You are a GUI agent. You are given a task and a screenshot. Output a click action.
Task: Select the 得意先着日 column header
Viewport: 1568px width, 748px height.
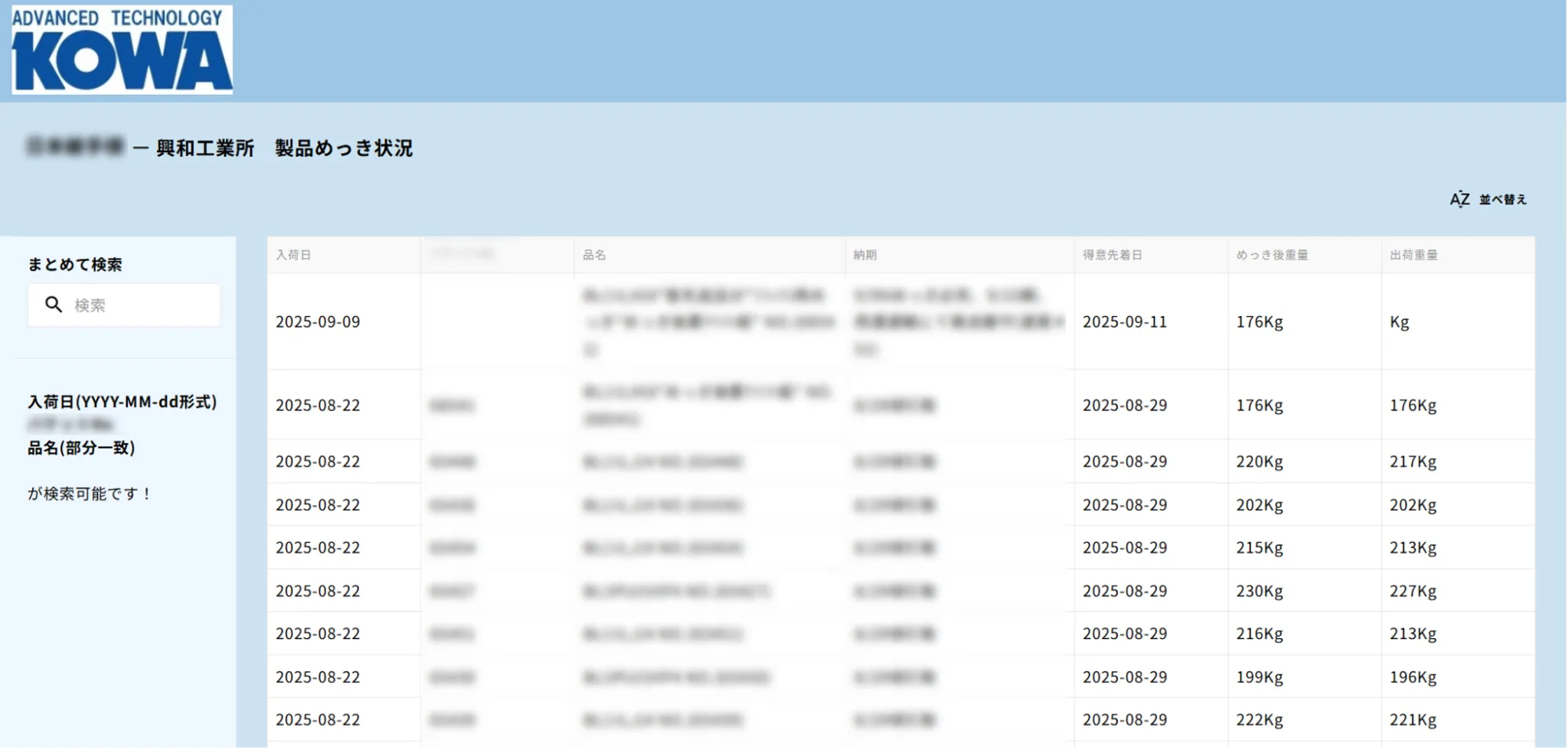click(1111, 255)
